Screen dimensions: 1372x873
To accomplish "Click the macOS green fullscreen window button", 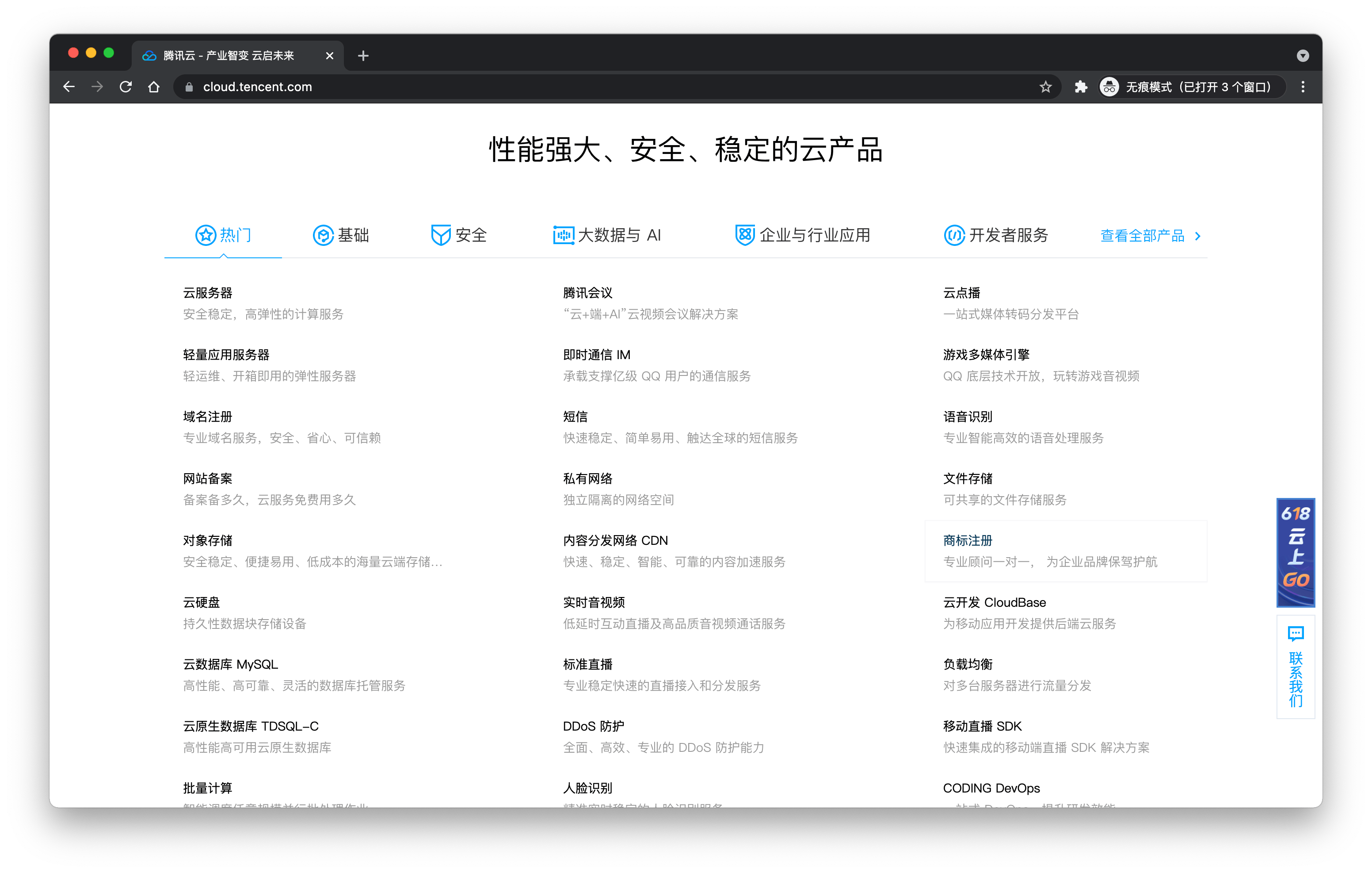I will click(108, 53).
